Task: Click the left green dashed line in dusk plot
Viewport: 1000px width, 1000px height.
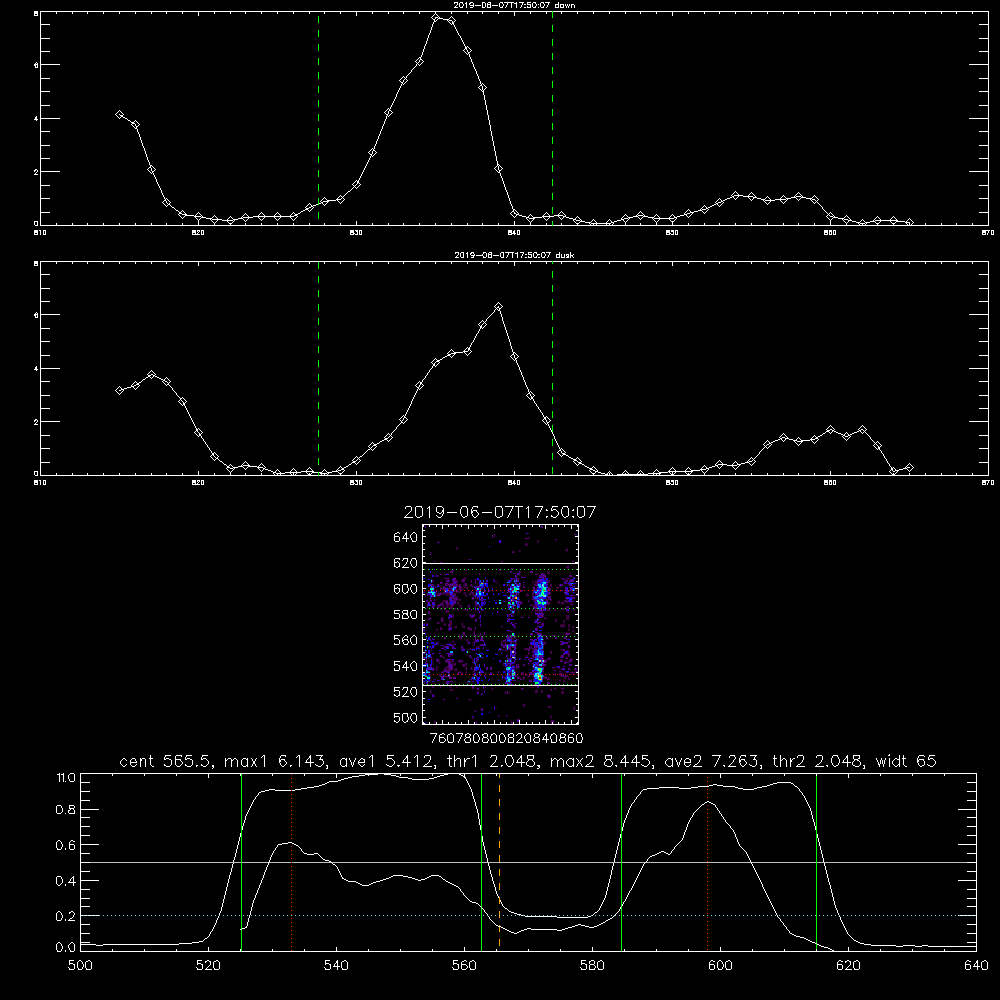Action: (318, 368)
